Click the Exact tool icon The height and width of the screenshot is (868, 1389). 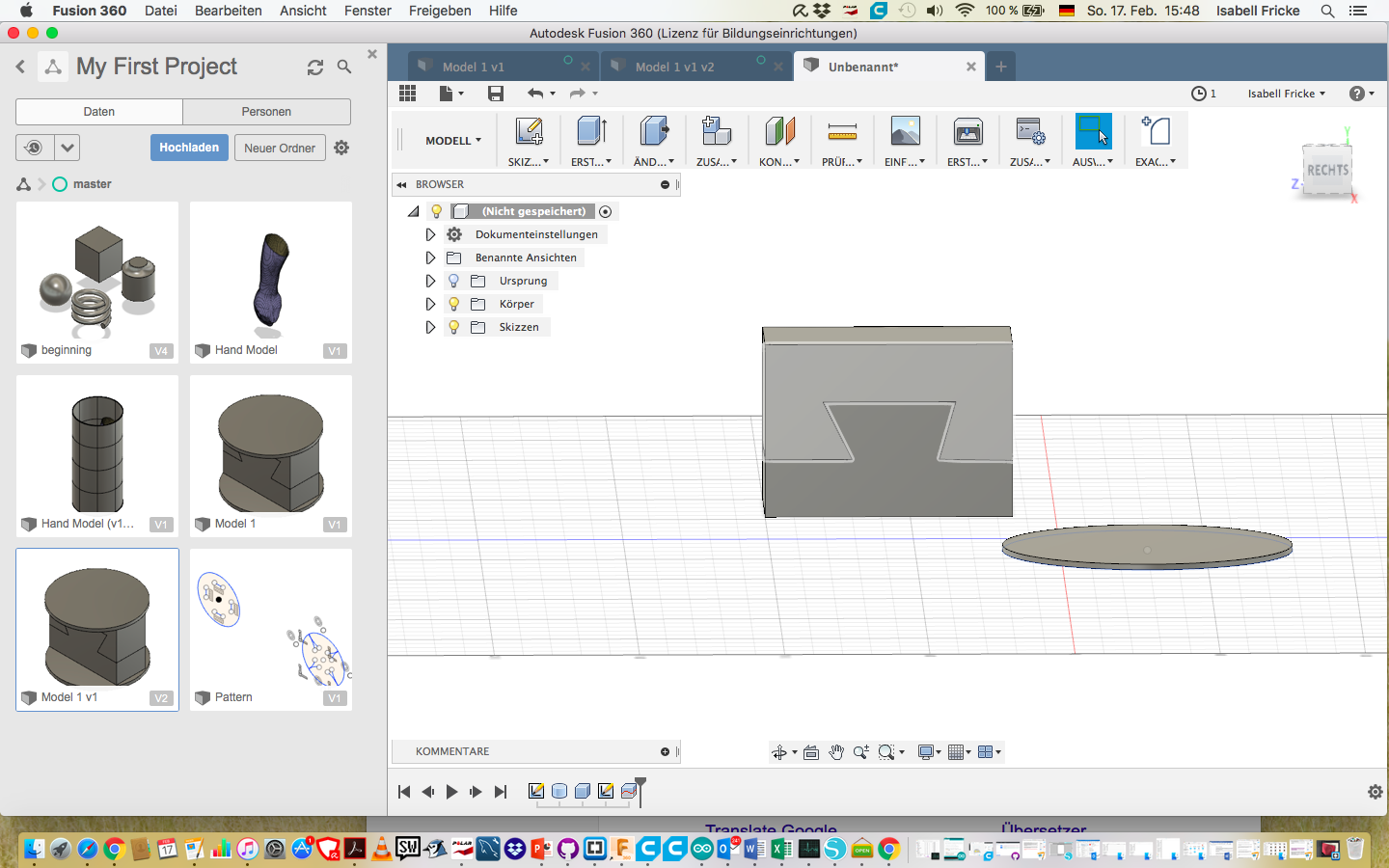coord(1156,132)
